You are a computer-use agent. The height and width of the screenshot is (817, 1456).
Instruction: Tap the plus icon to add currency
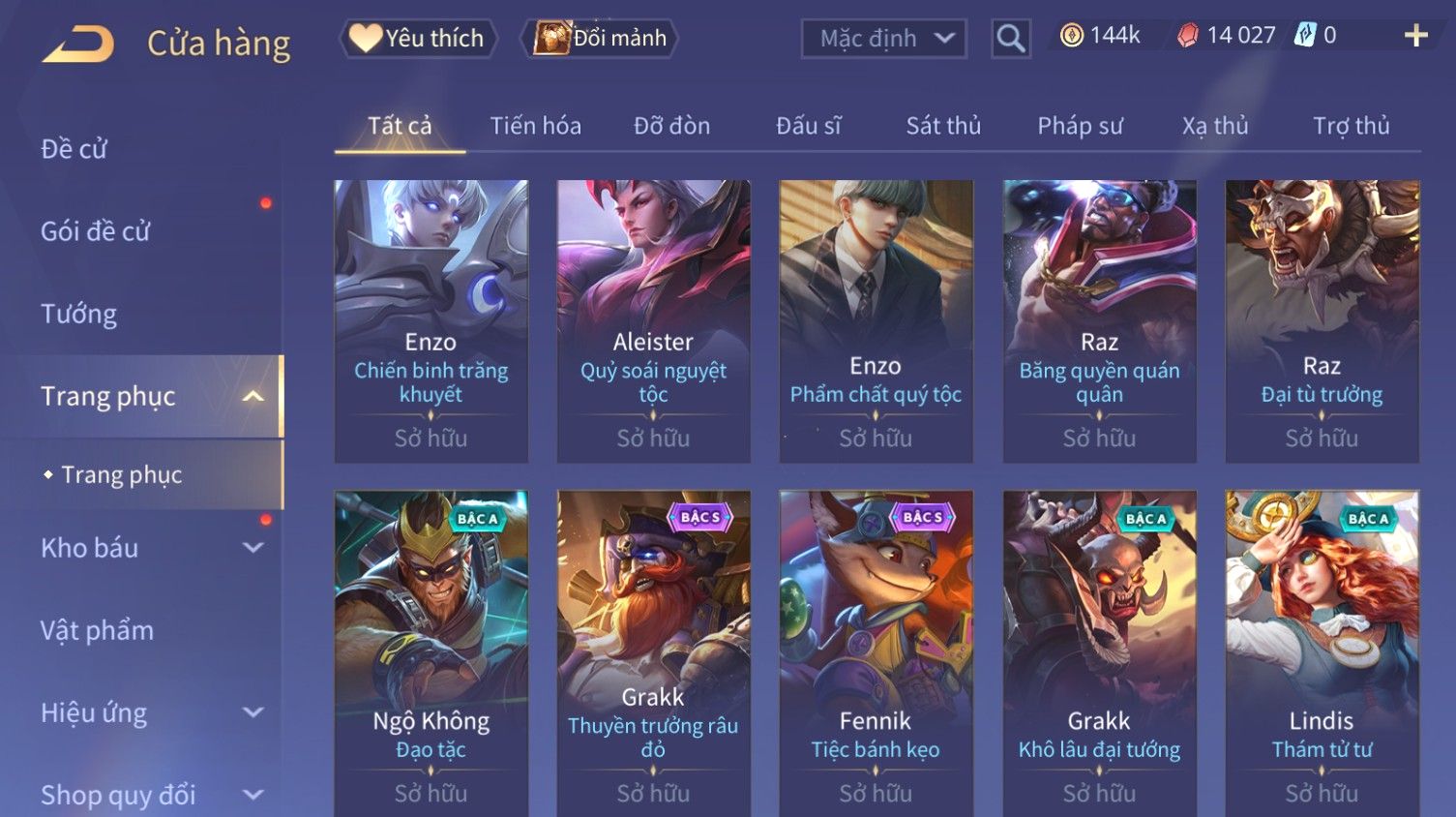click(1415, 36)
